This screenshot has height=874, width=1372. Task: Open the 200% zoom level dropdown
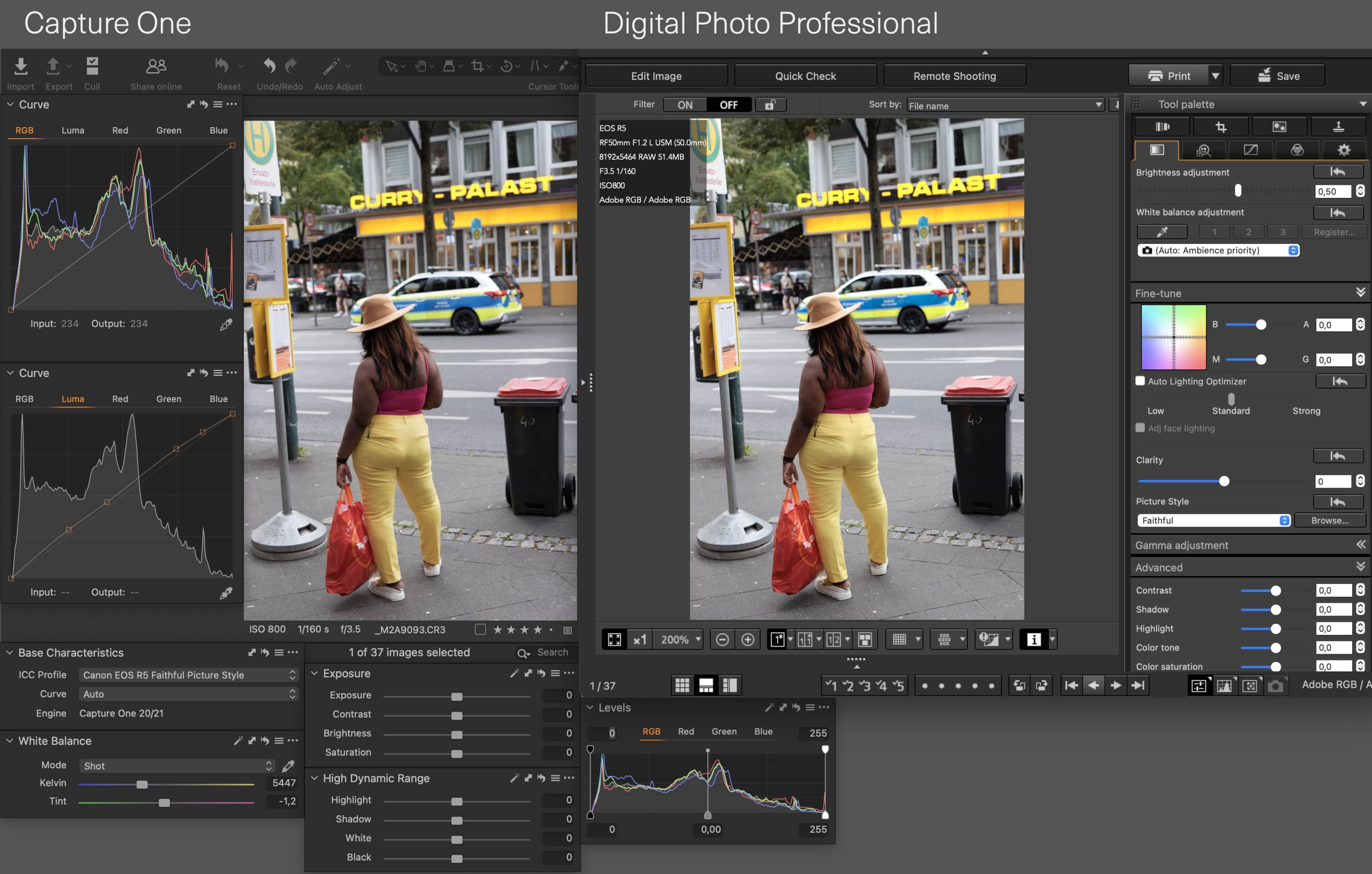click(x=679, y=640)
